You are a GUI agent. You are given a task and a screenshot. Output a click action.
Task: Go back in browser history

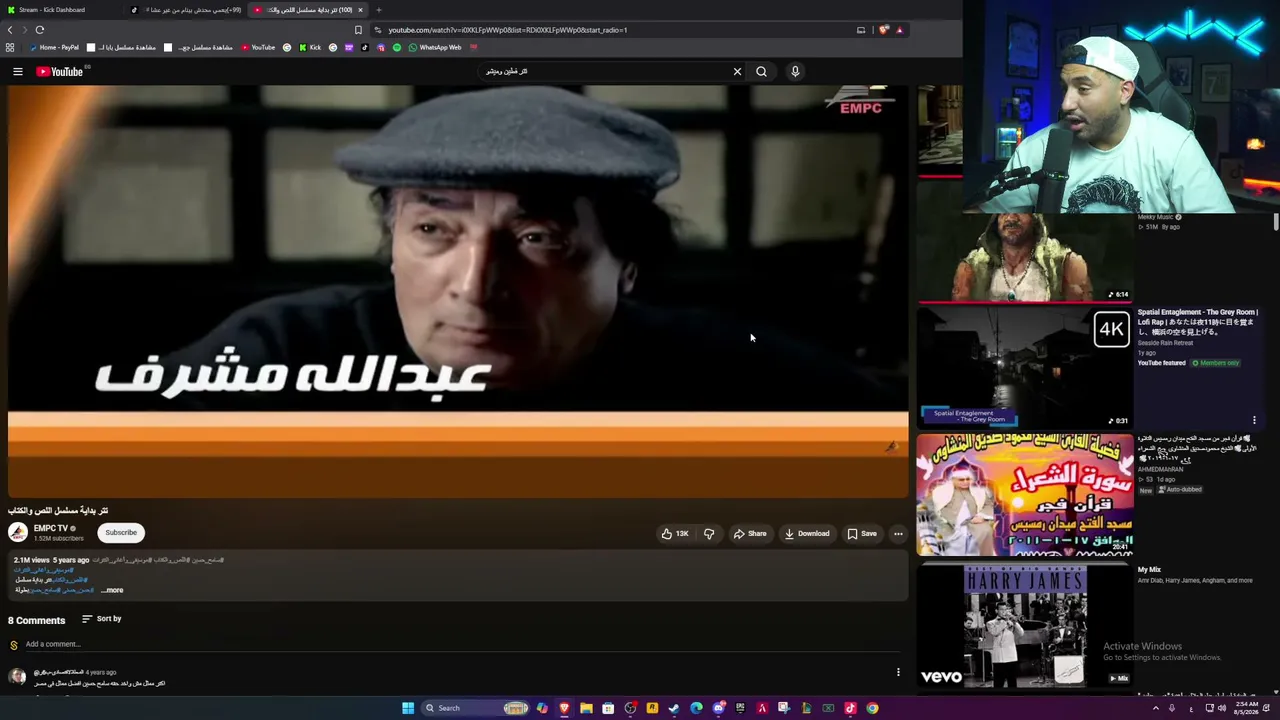(9, 30)
